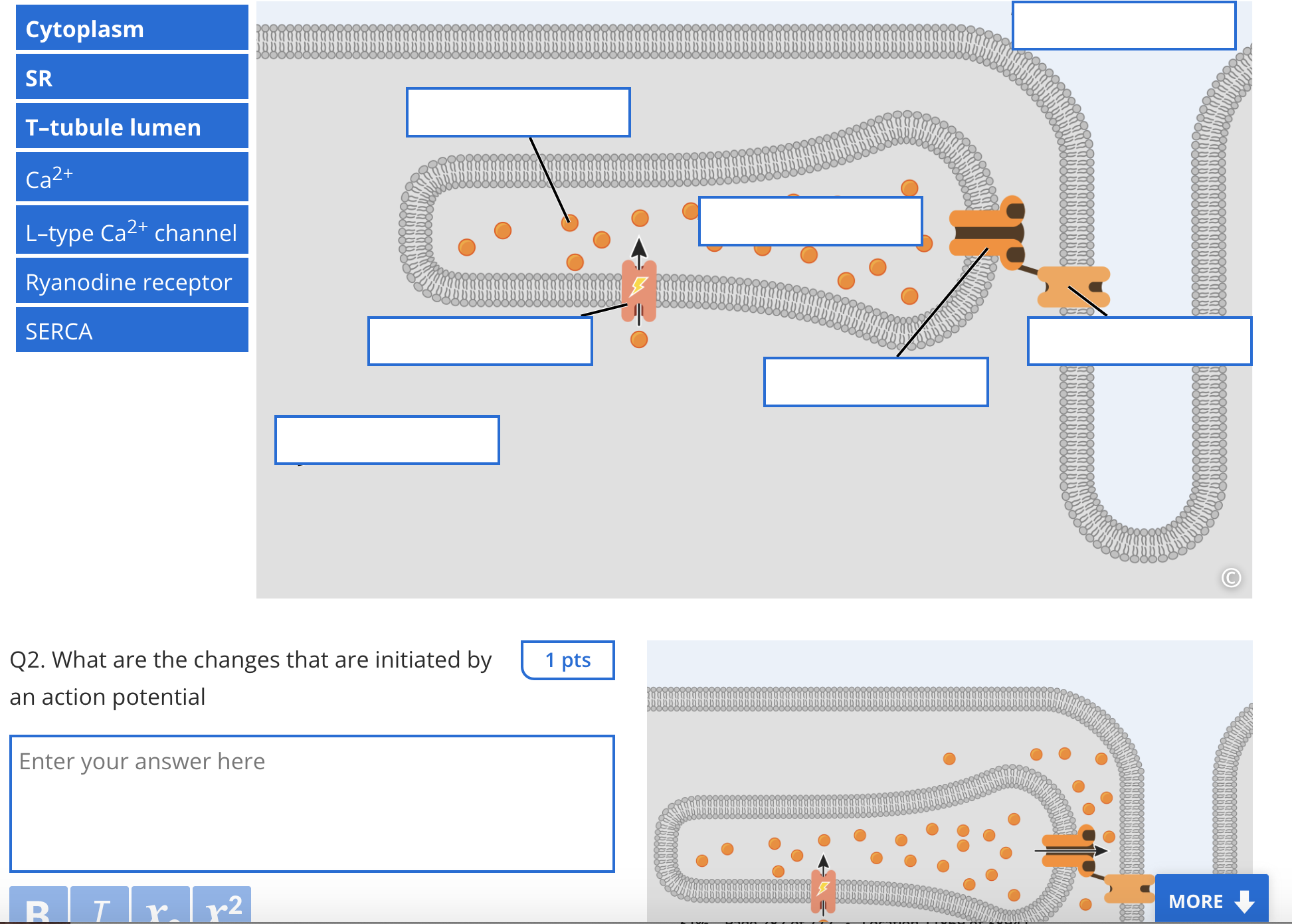Click the empty label box at top right

point(1124,26)
